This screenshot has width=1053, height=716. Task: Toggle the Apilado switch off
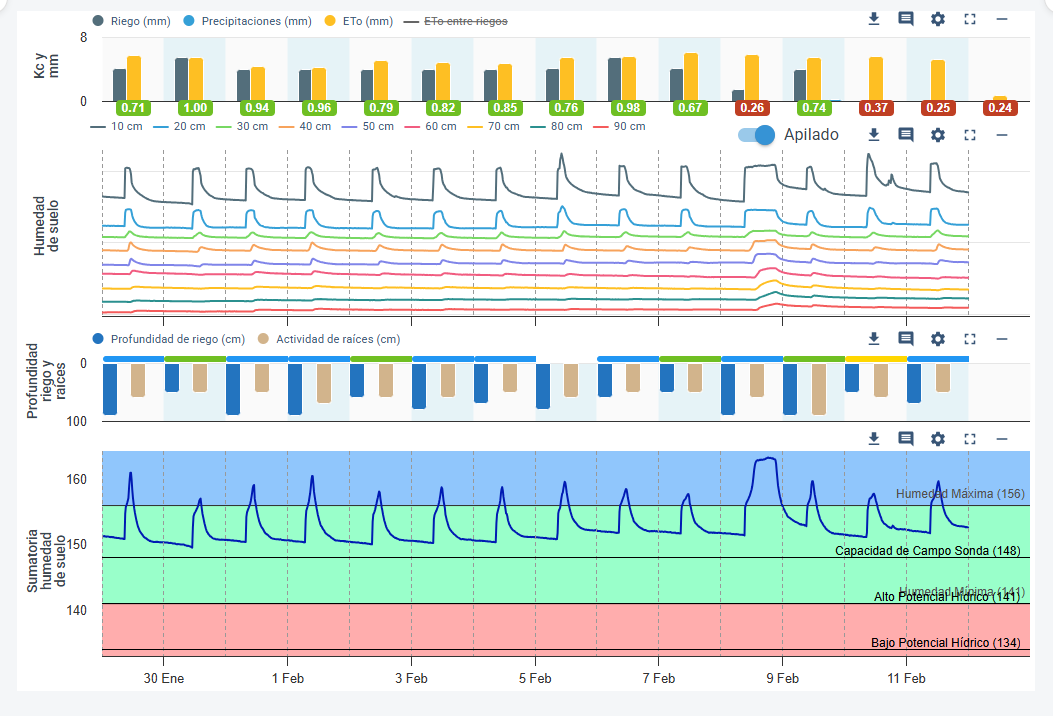click(757, 135)
